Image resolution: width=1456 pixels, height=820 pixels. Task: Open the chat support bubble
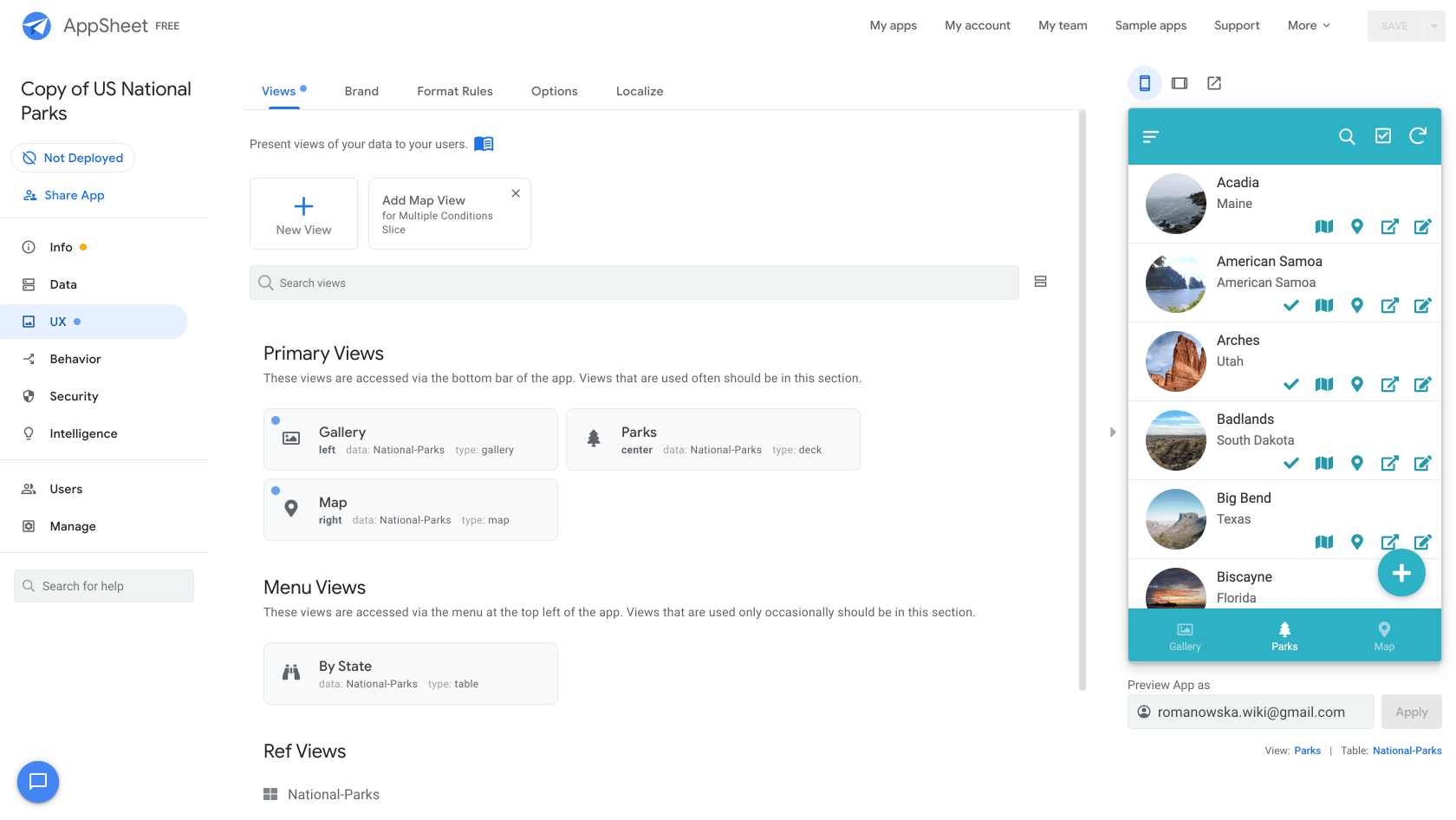point(38,782)
